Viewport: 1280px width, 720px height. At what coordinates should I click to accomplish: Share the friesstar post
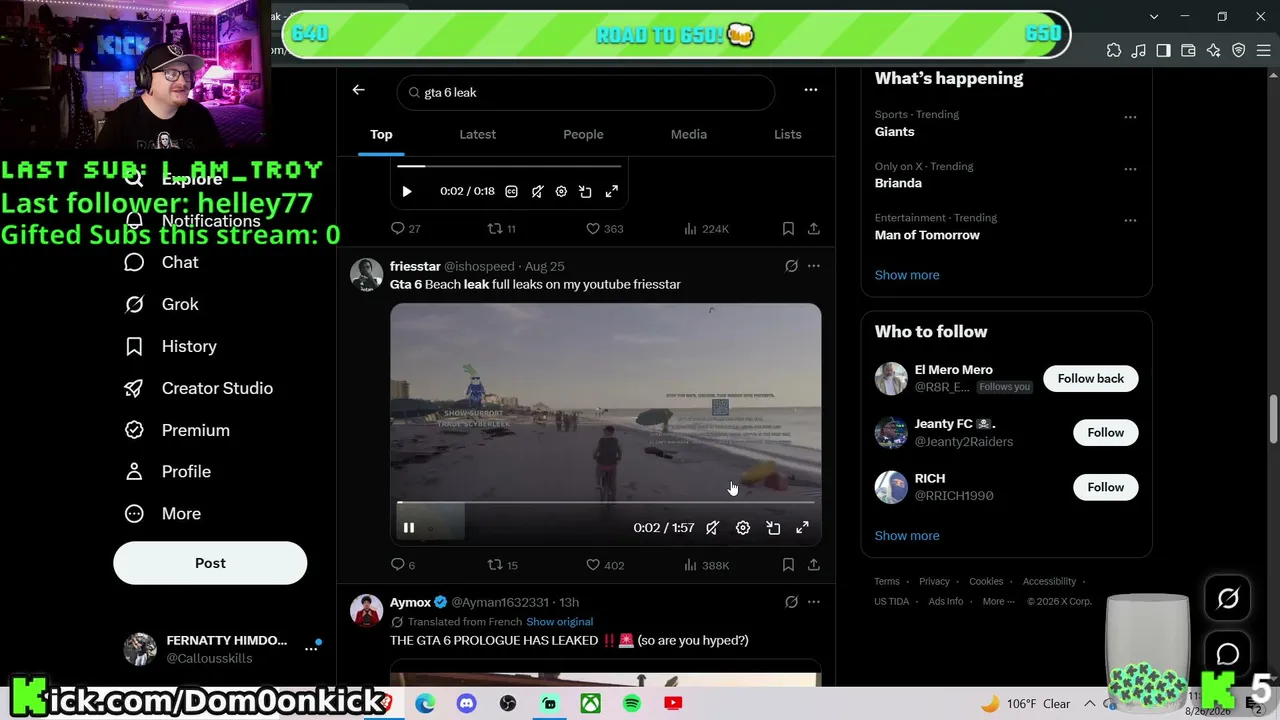[814, 565]
